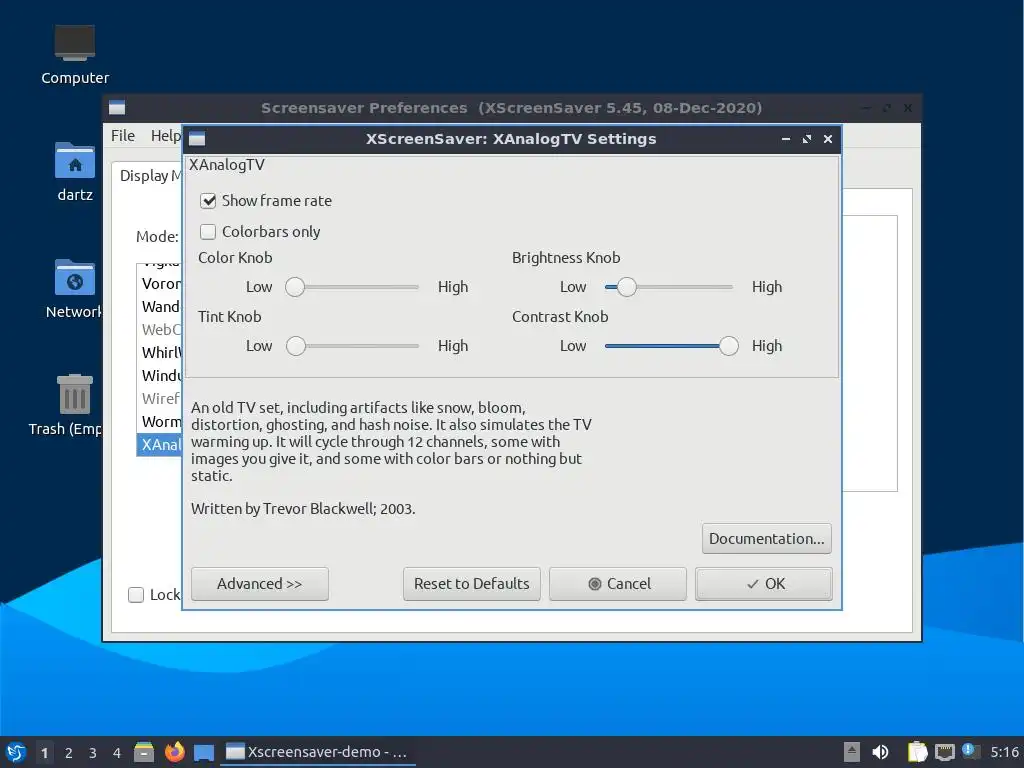Open the Lubuntu start menu icon

point(15,752)
